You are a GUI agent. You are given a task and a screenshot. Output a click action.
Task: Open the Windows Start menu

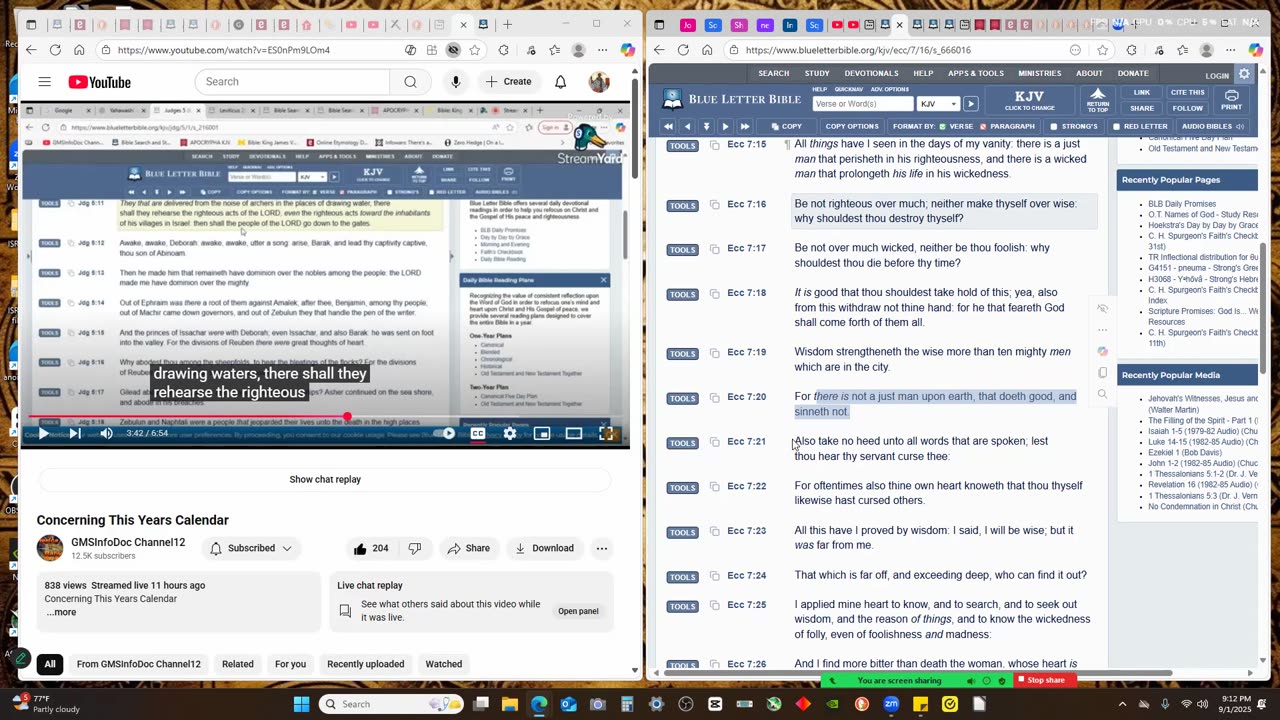click(301, 704)
